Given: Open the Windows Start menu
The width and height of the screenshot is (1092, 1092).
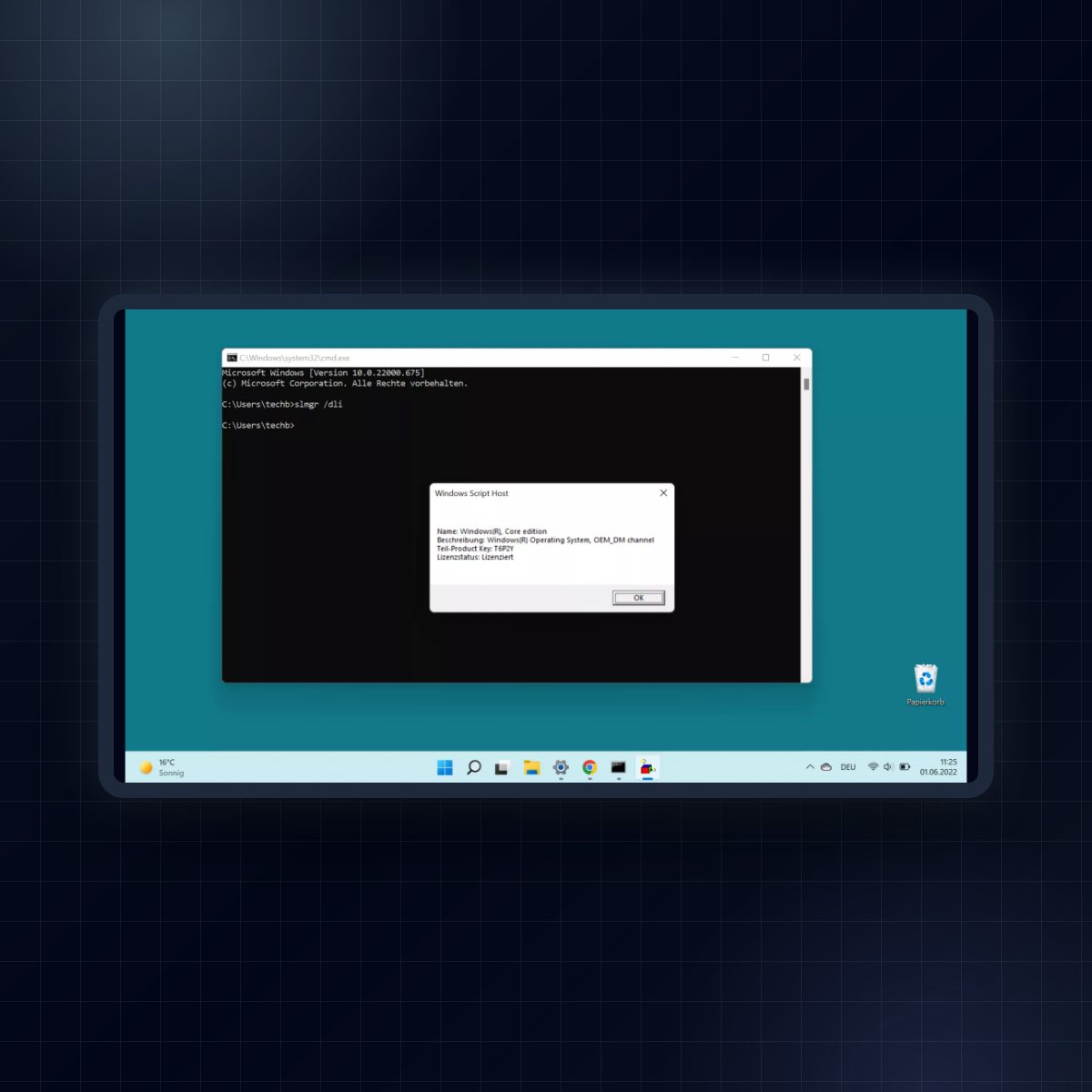Looking at the screenshot, I should [x=445, y=767].
